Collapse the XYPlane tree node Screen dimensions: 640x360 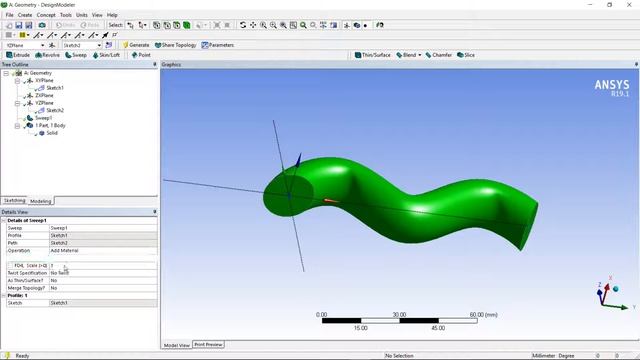pyautogui.click(x=17, y=81)
